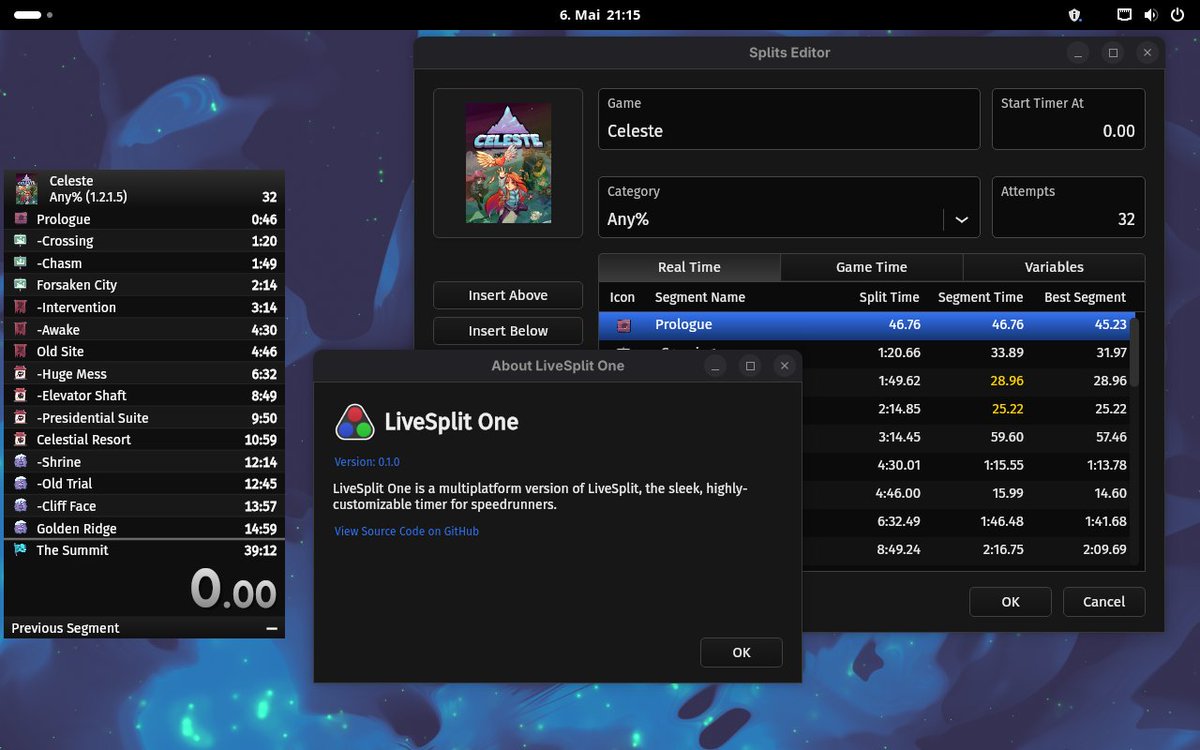1200x750 pixels.
Task: Click the split time 8:49.24
Action: tap(898, 549)
